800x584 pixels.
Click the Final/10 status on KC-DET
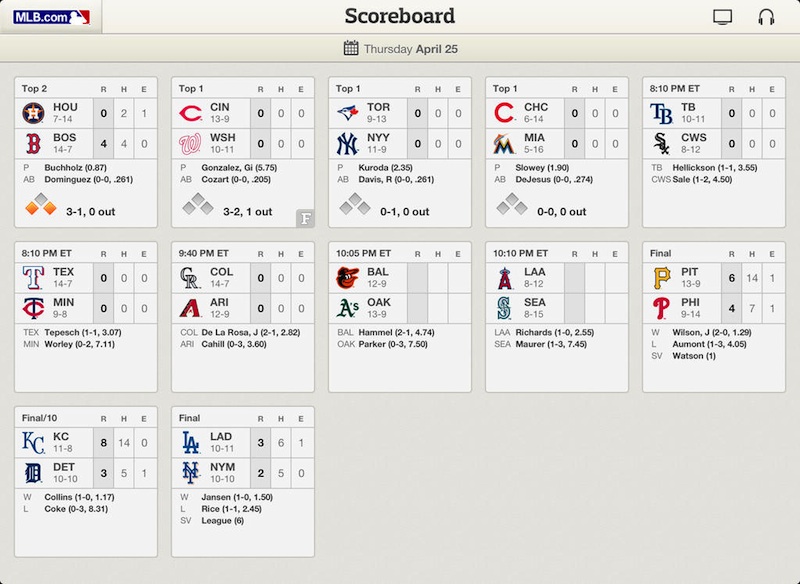(x=39, y=418)
